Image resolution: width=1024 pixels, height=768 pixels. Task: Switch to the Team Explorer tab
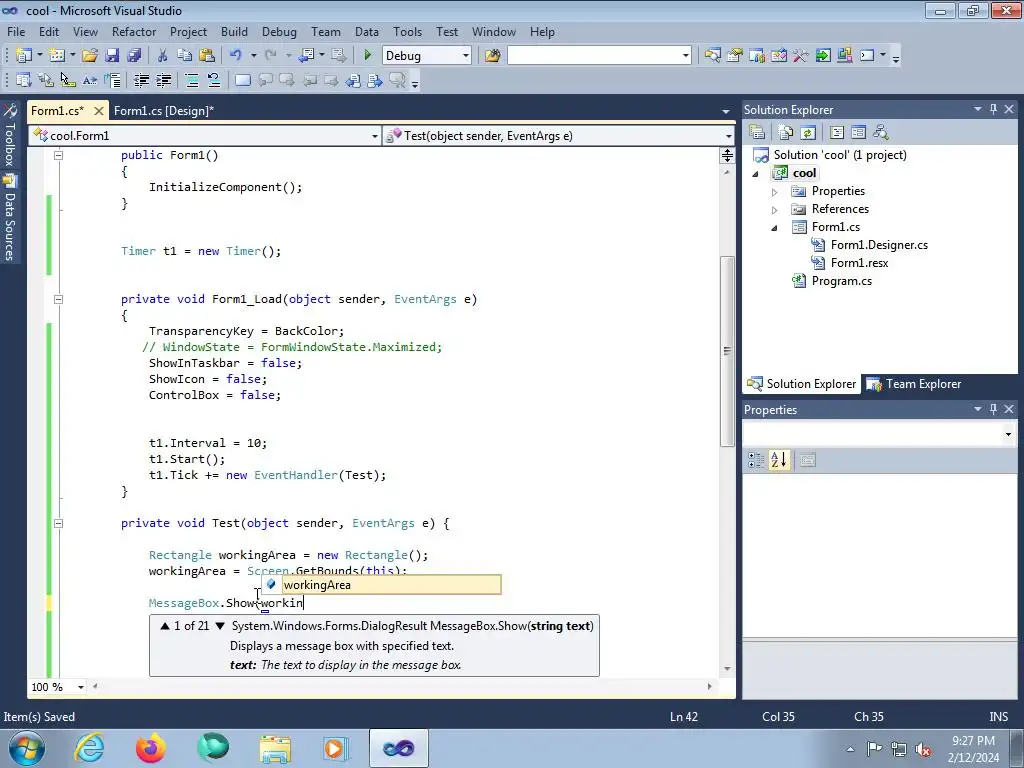tap(915, 384)
